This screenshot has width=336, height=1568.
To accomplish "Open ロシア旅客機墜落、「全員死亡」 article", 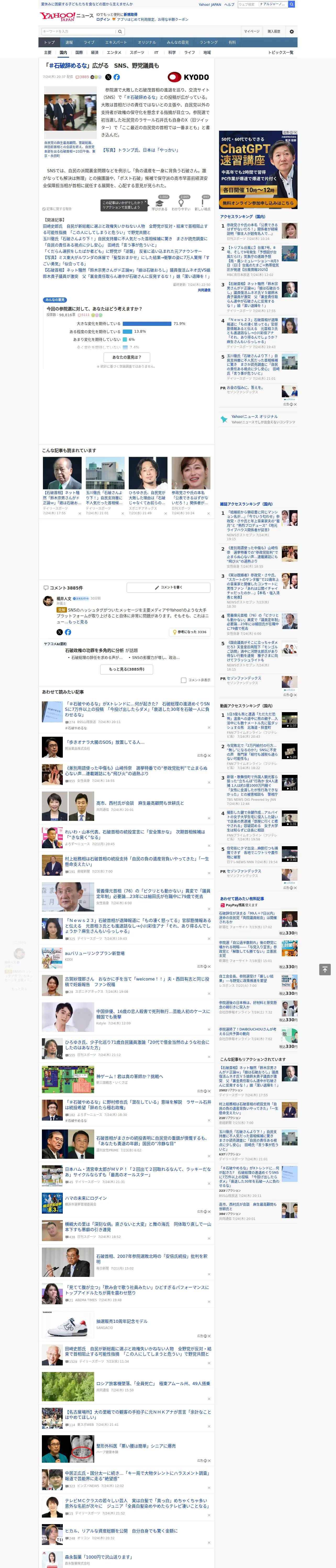I will (153, 1383).
